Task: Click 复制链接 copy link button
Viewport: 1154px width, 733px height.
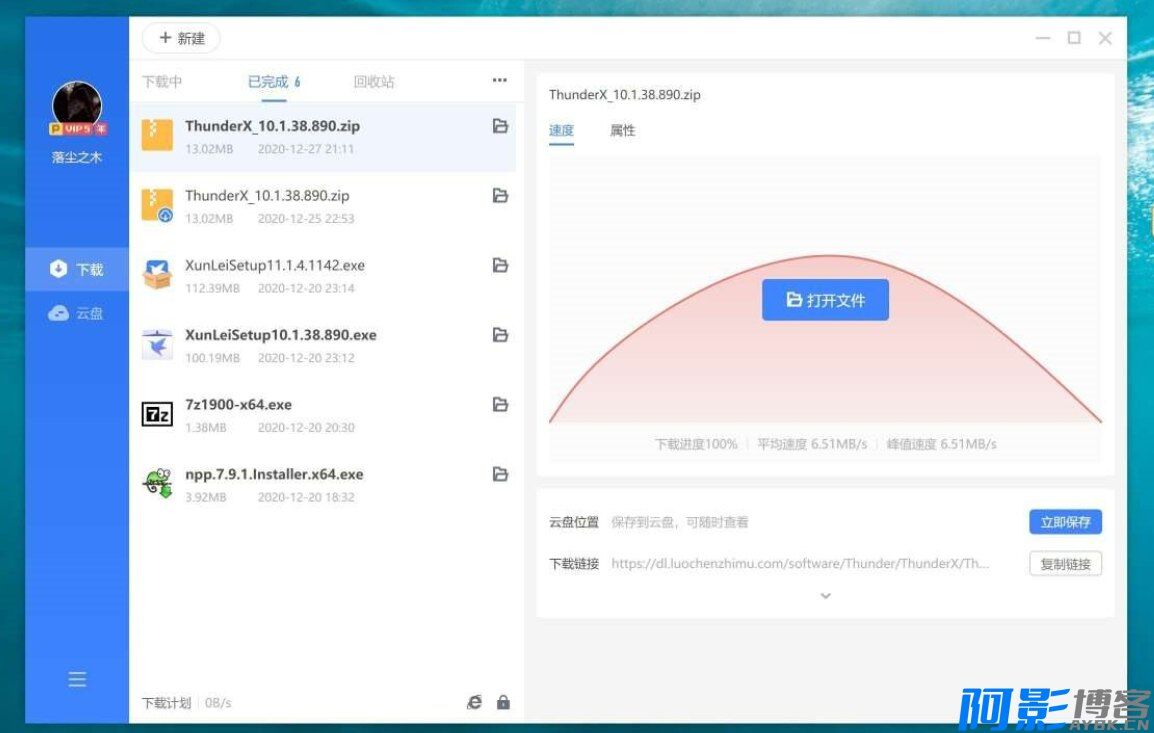Action: coord(1065,564)
